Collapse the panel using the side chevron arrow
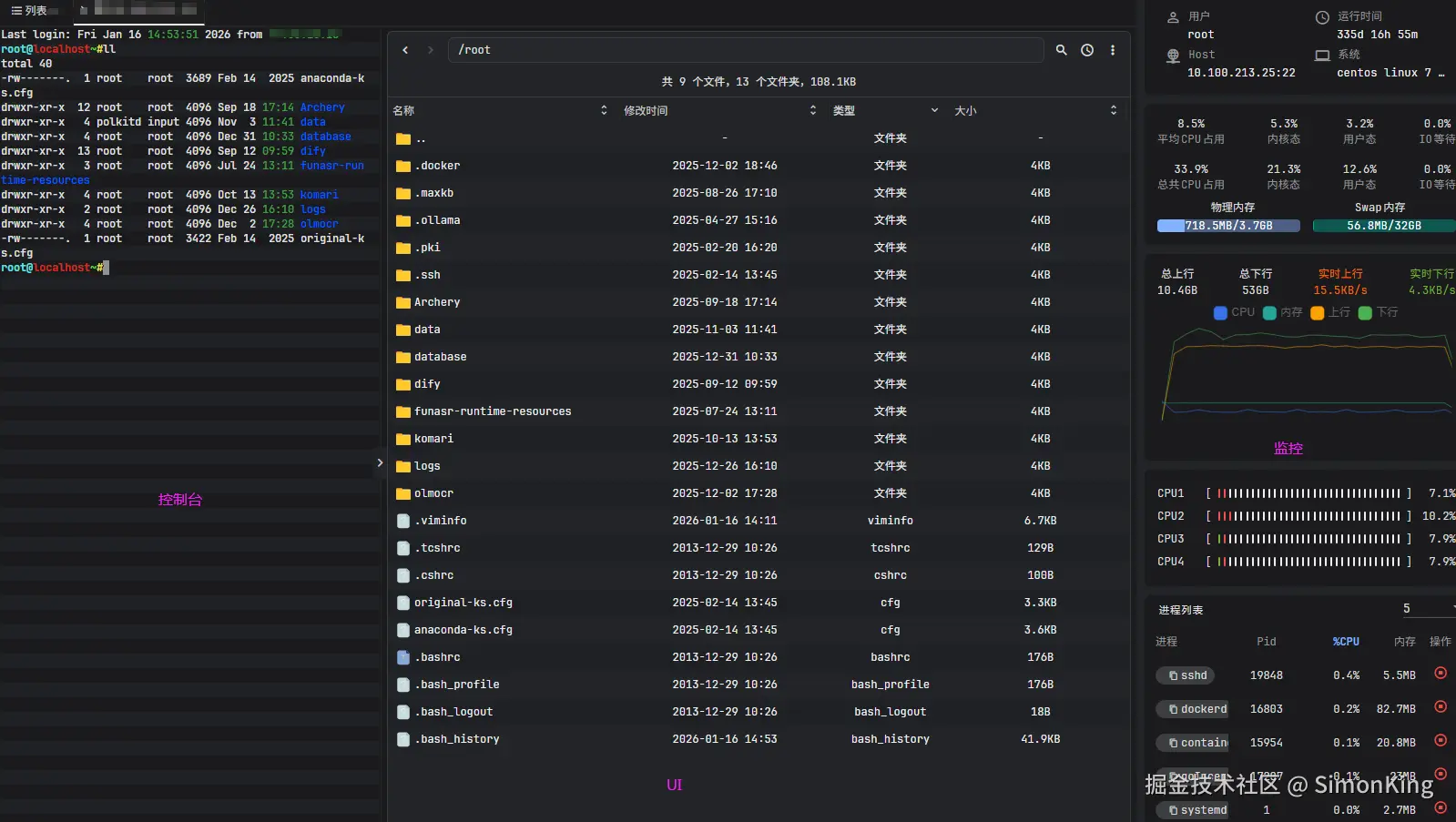Image resolution: width=1456 pixels, height=822 pixels. pos(380,463)
